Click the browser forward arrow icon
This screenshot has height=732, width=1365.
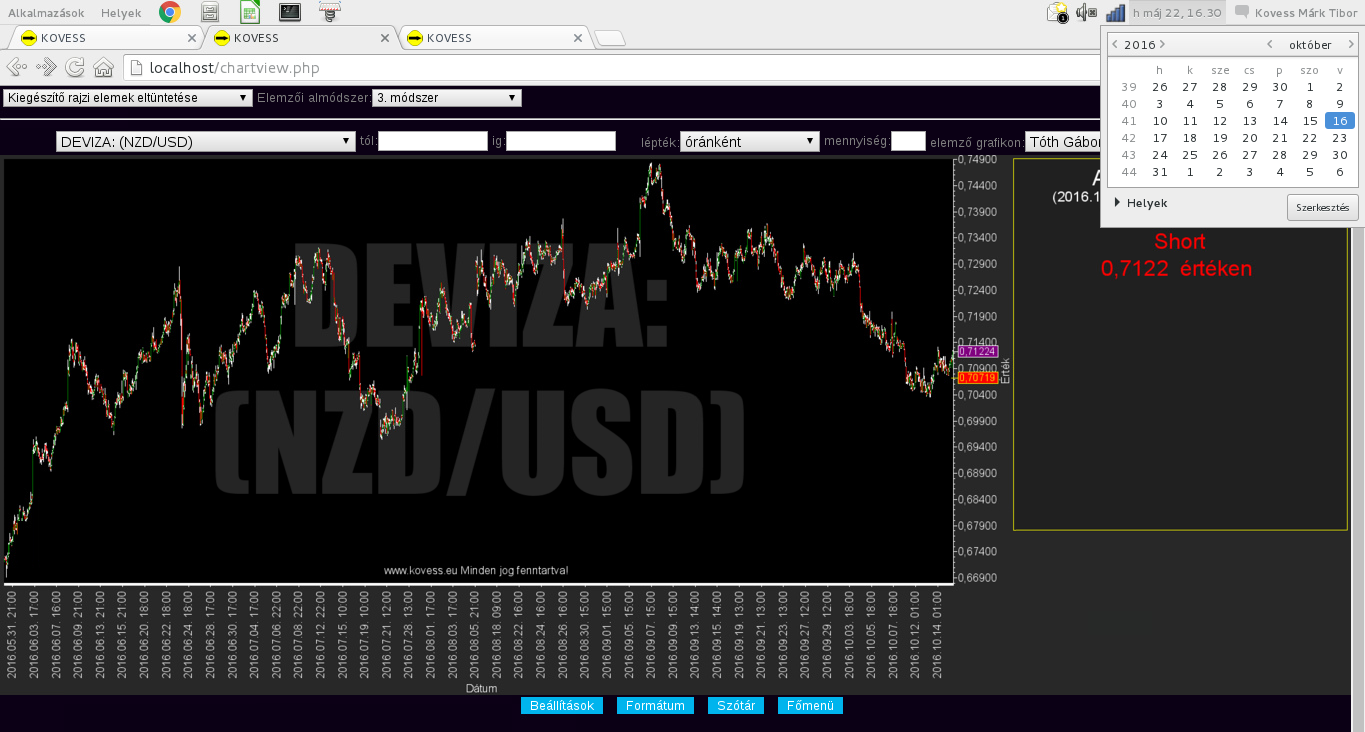[x=46, y=67]
